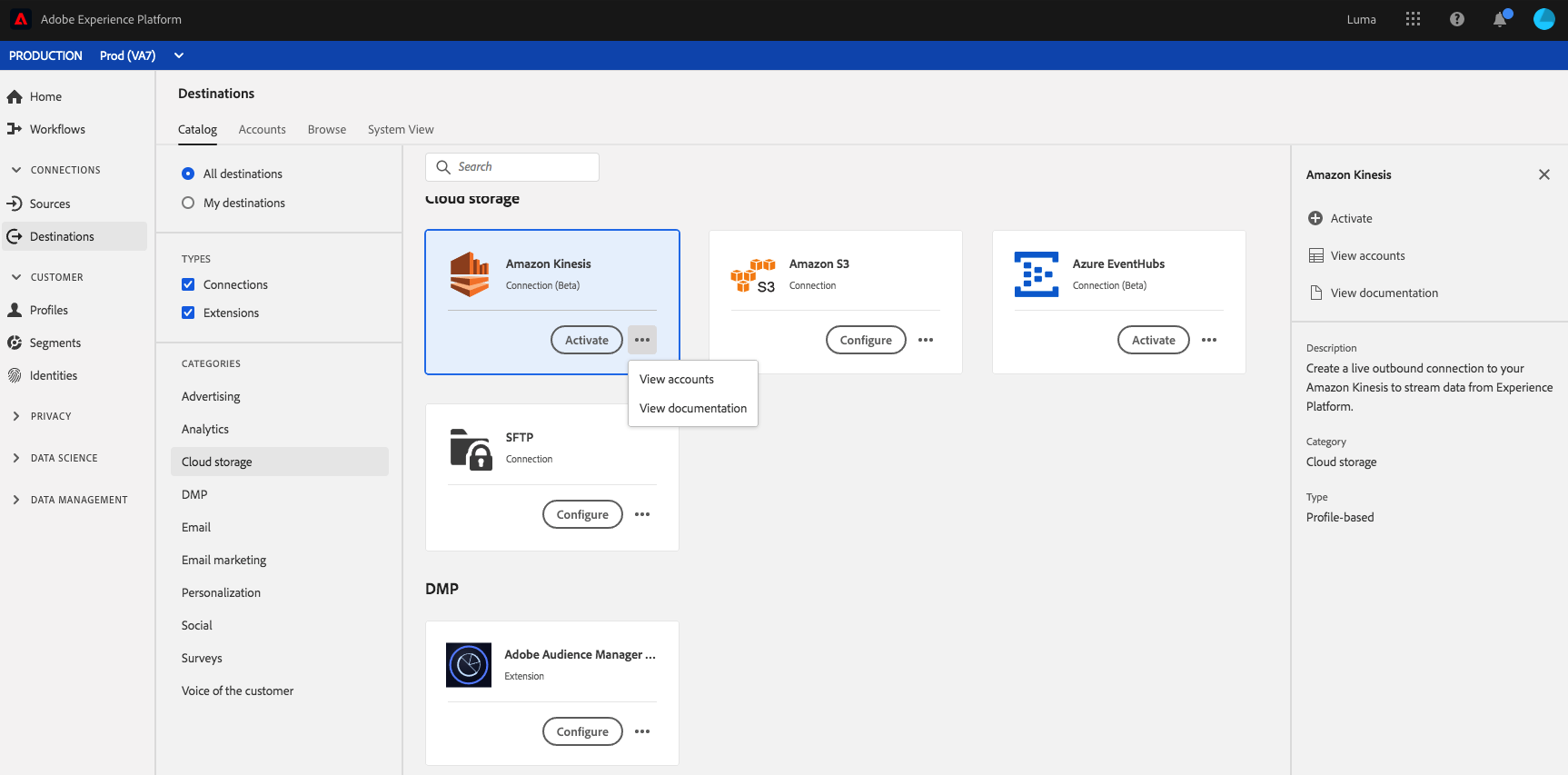Image resolution: width=1568 pixels, height=775 pixels.
Task: Switch to the Accounts tab
Action: 262,129
